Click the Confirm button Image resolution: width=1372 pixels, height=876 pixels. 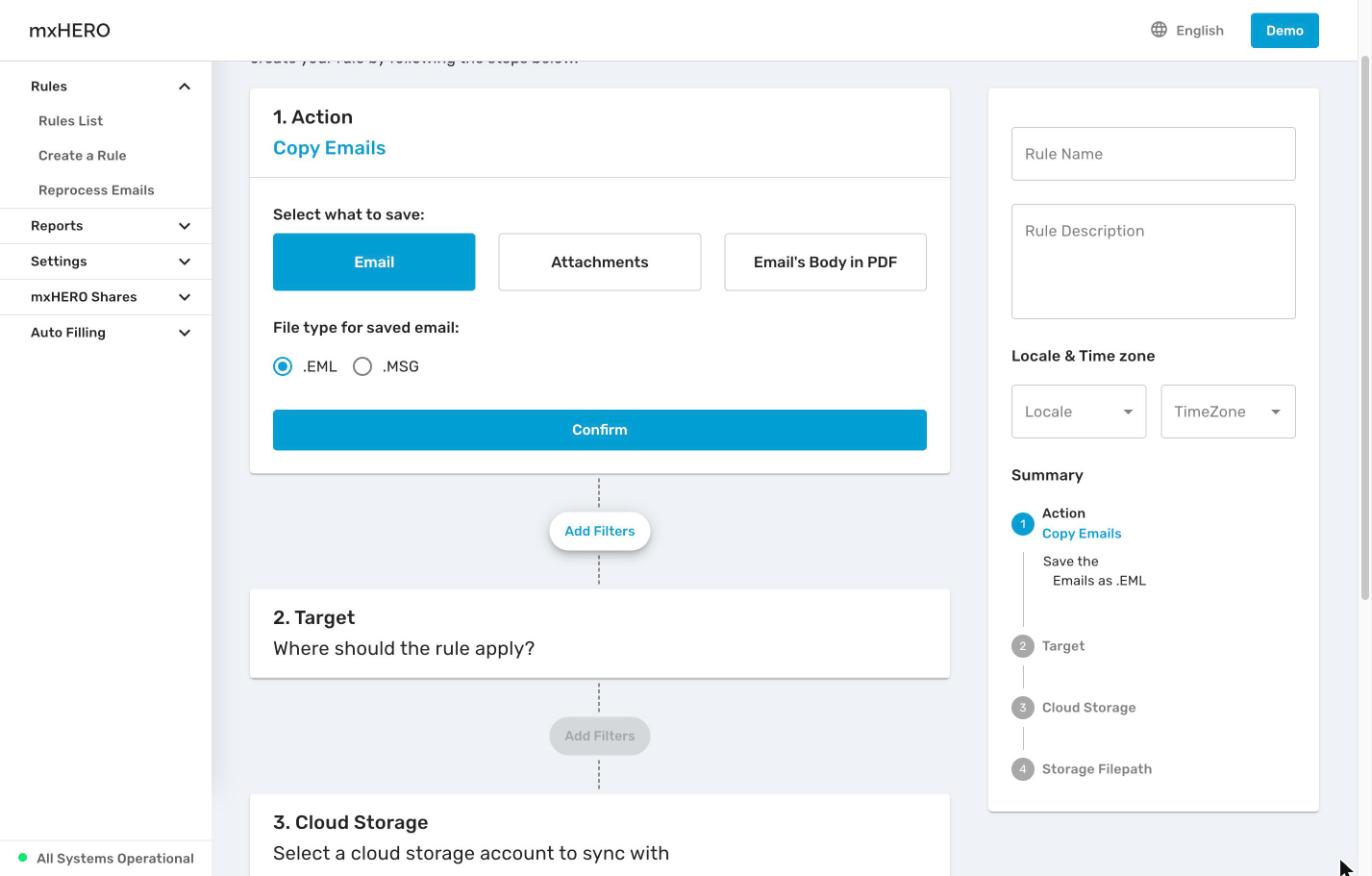click(600, 430)
